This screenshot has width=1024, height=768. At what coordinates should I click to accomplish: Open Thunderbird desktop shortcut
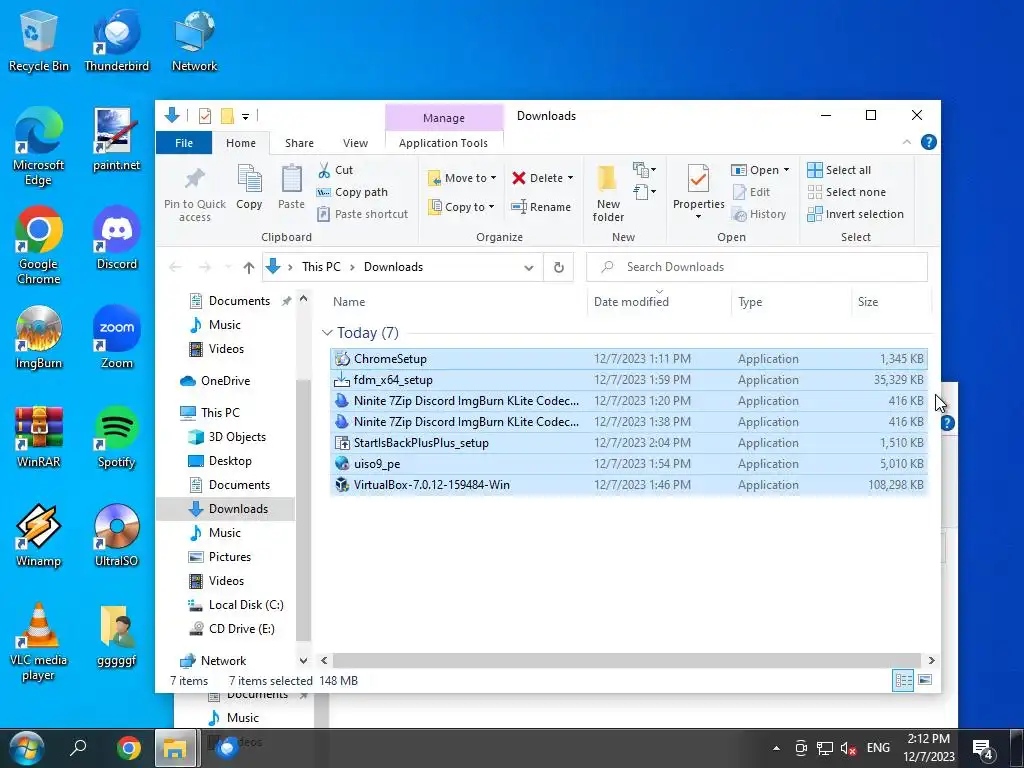pos(117,40)
